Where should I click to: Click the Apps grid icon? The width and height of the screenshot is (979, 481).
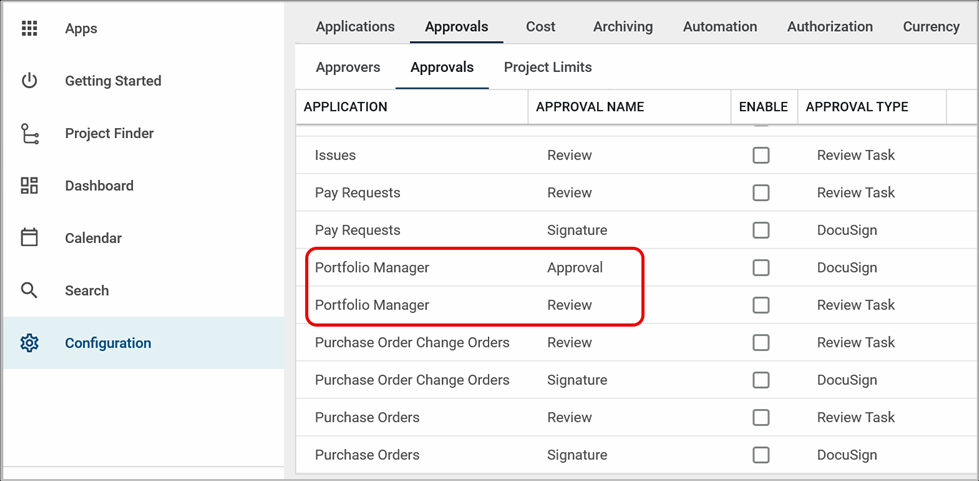tap(29, 28)
